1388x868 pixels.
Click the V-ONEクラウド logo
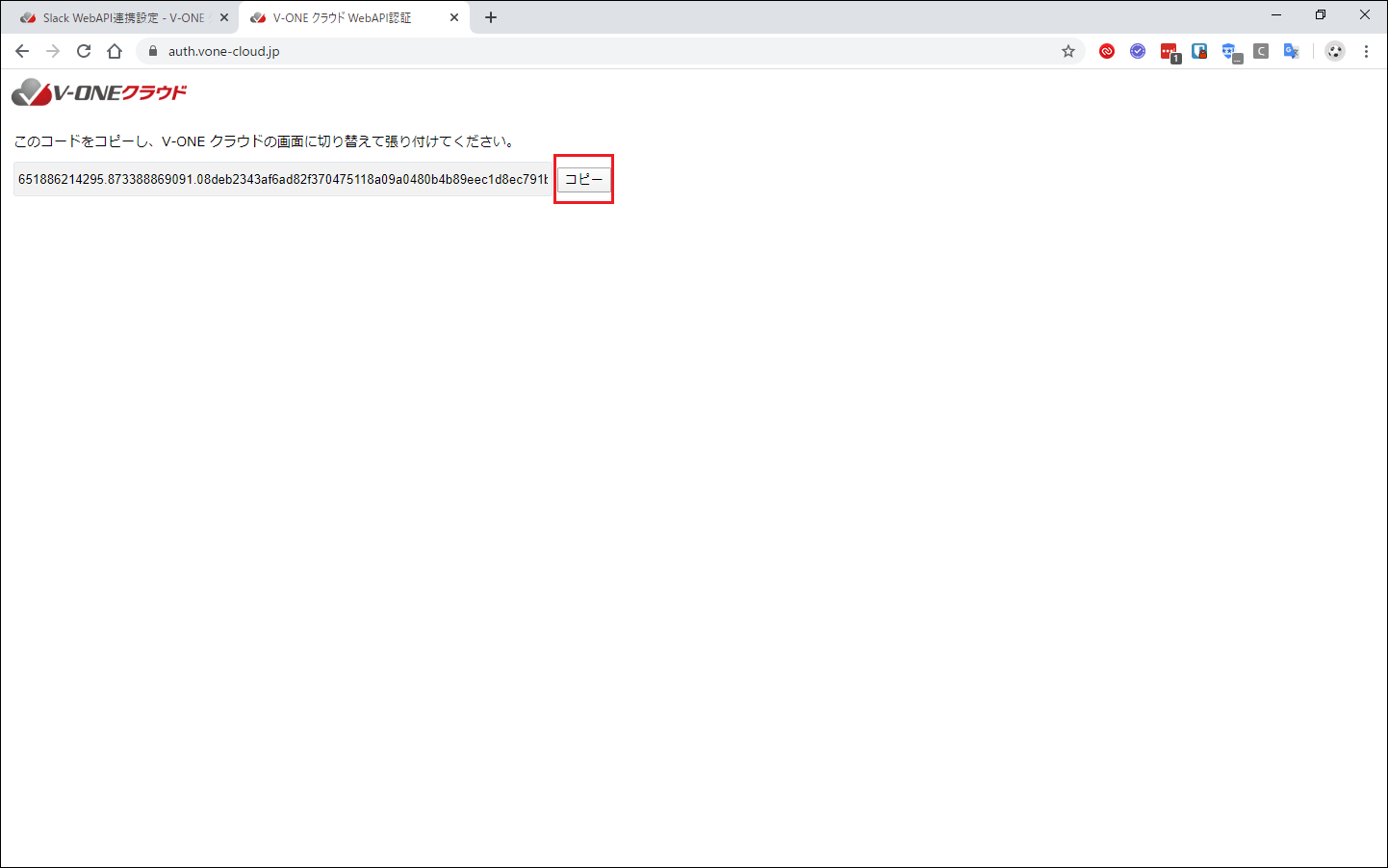pos(99,92)
